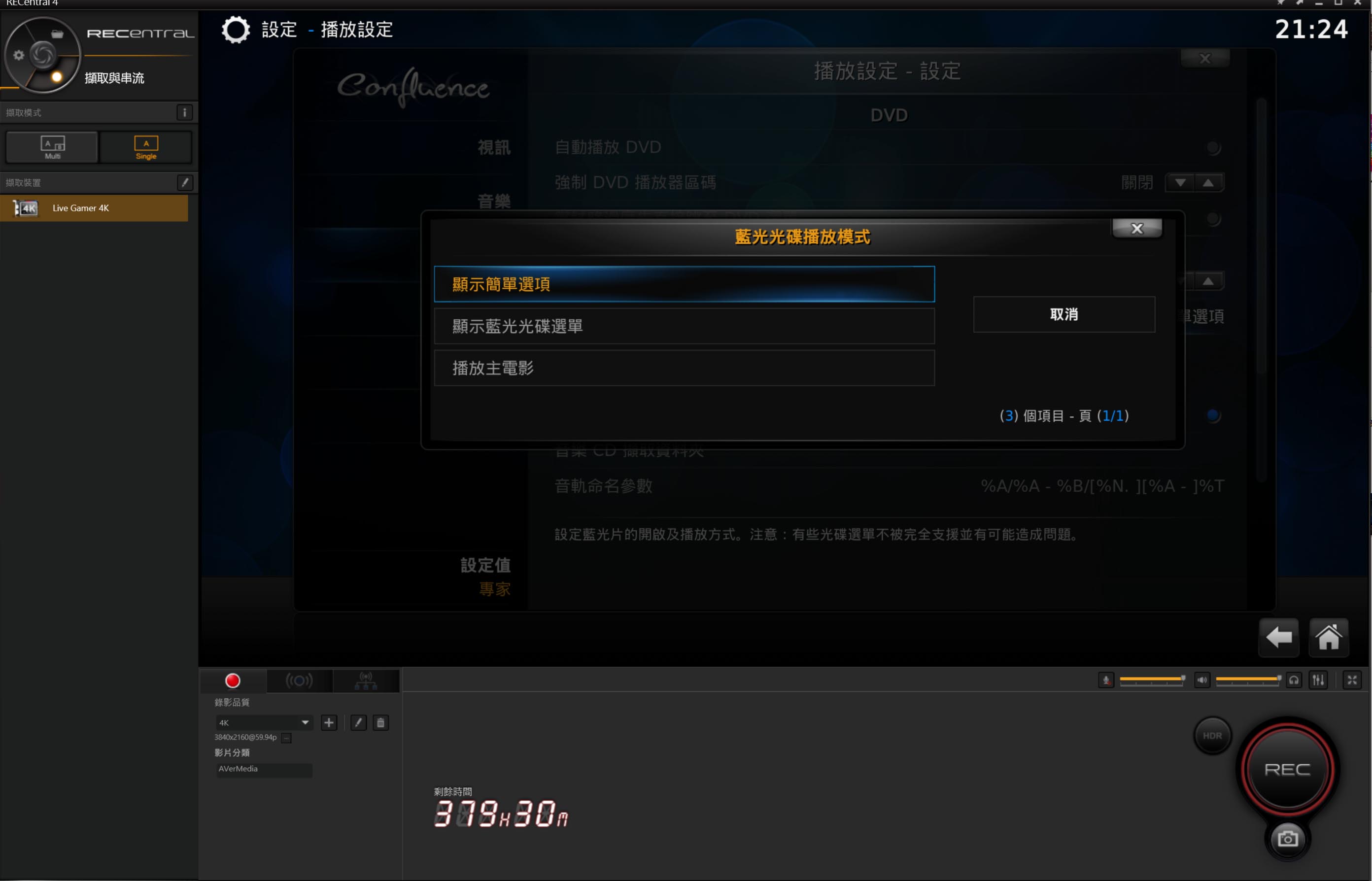Close the 藍光光碟播放模式 dialog
The image size is (1372, 881).
[1137, 228]
